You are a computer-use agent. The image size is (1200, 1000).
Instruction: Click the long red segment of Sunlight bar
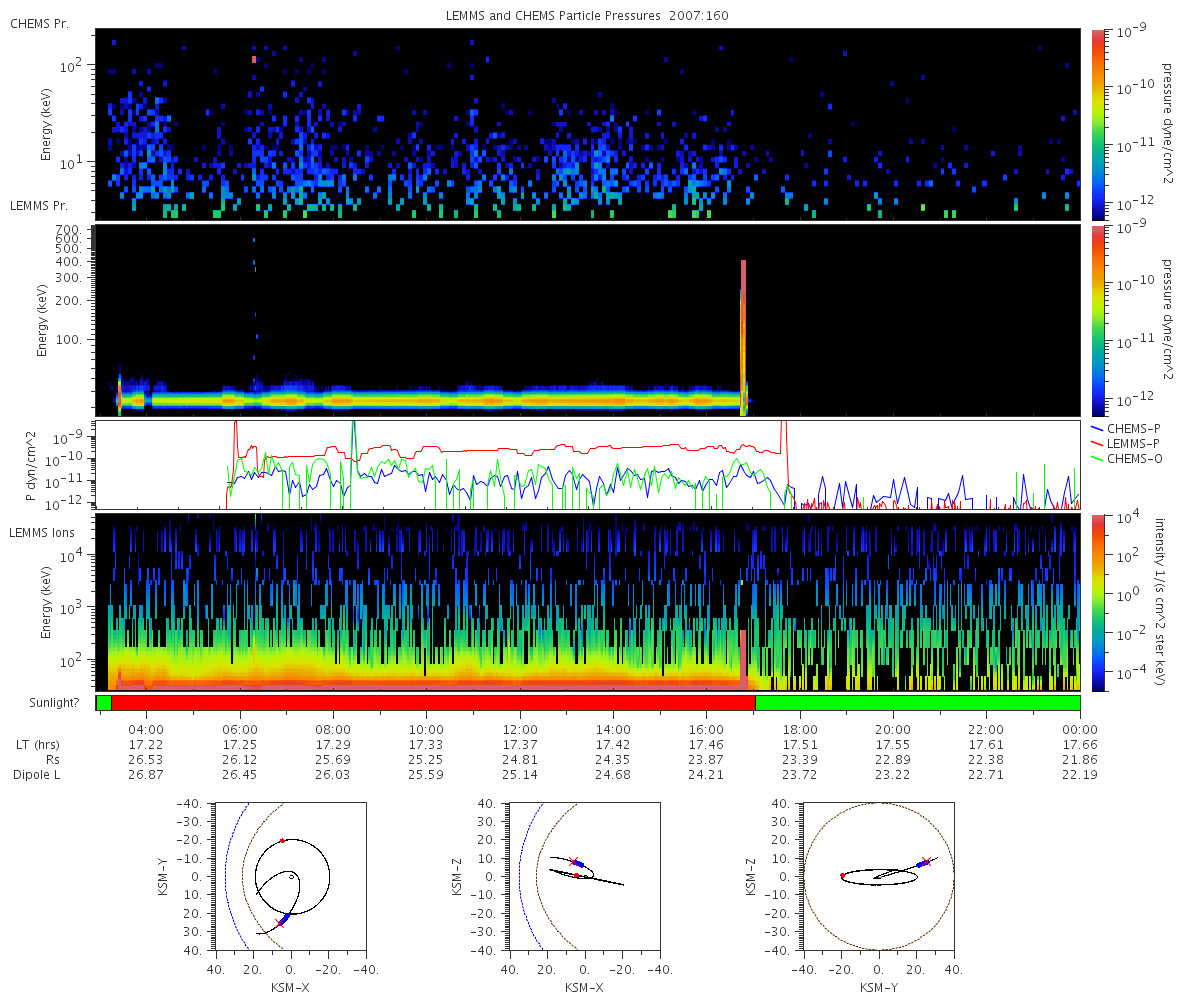[433, 703]
